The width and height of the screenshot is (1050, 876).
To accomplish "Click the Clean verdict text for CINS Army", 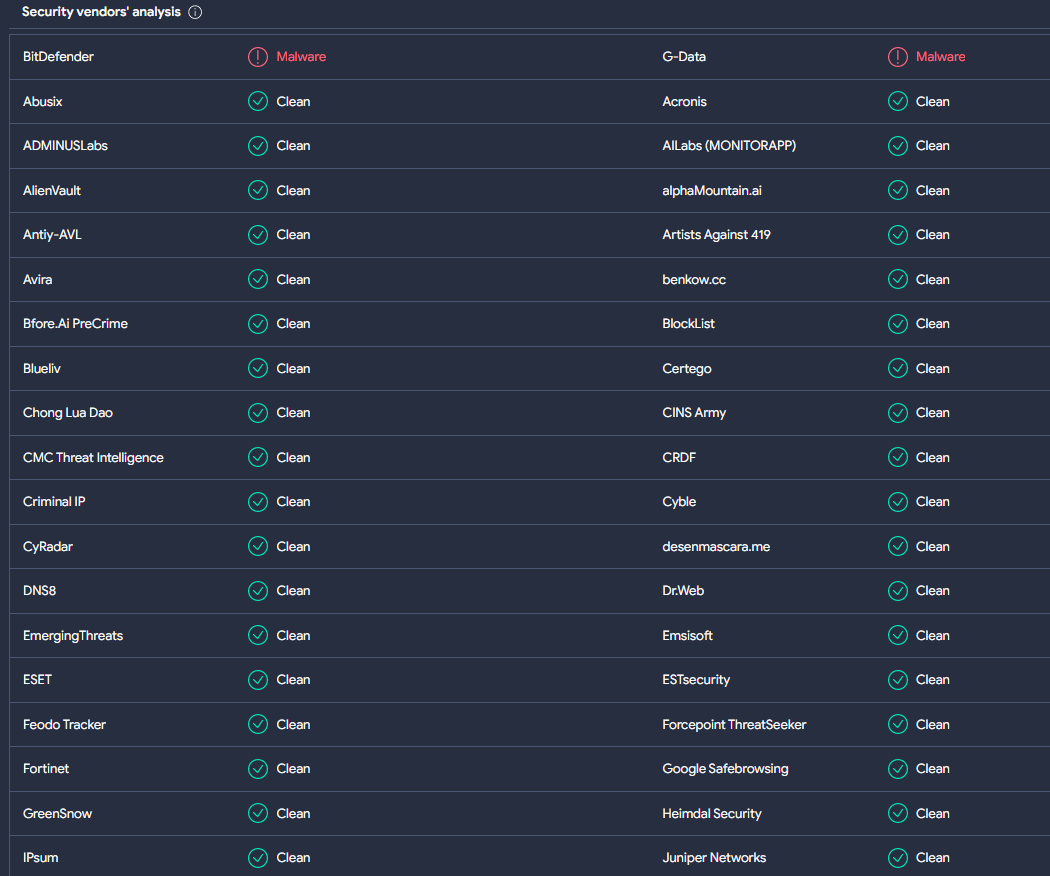I will pyautogui.click(x=933, y=413).
